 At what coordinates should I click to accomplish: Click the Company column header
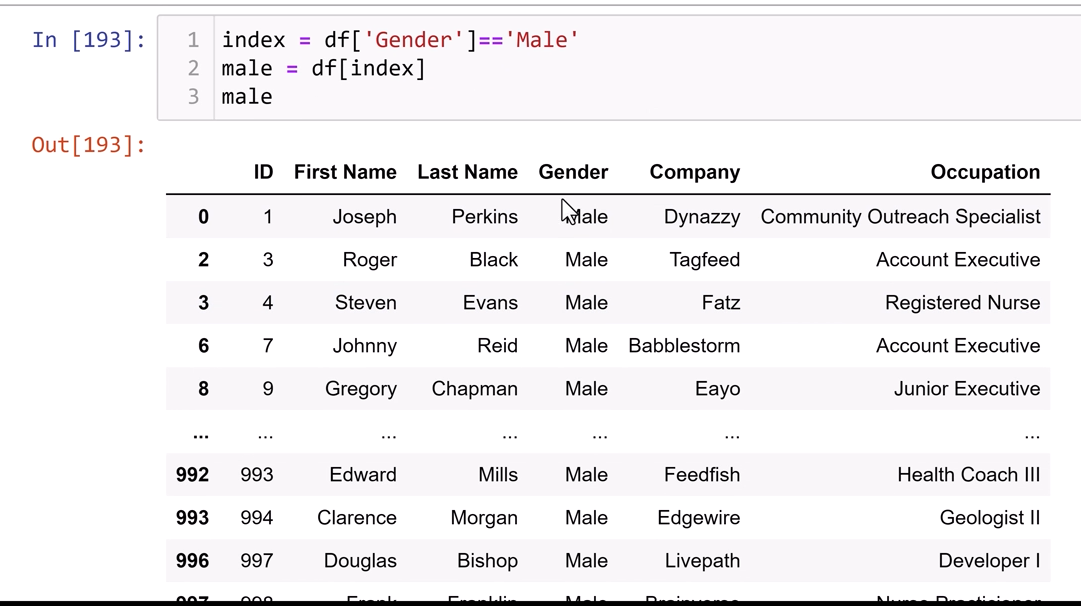pyautogui.click(x=694, y=172)
